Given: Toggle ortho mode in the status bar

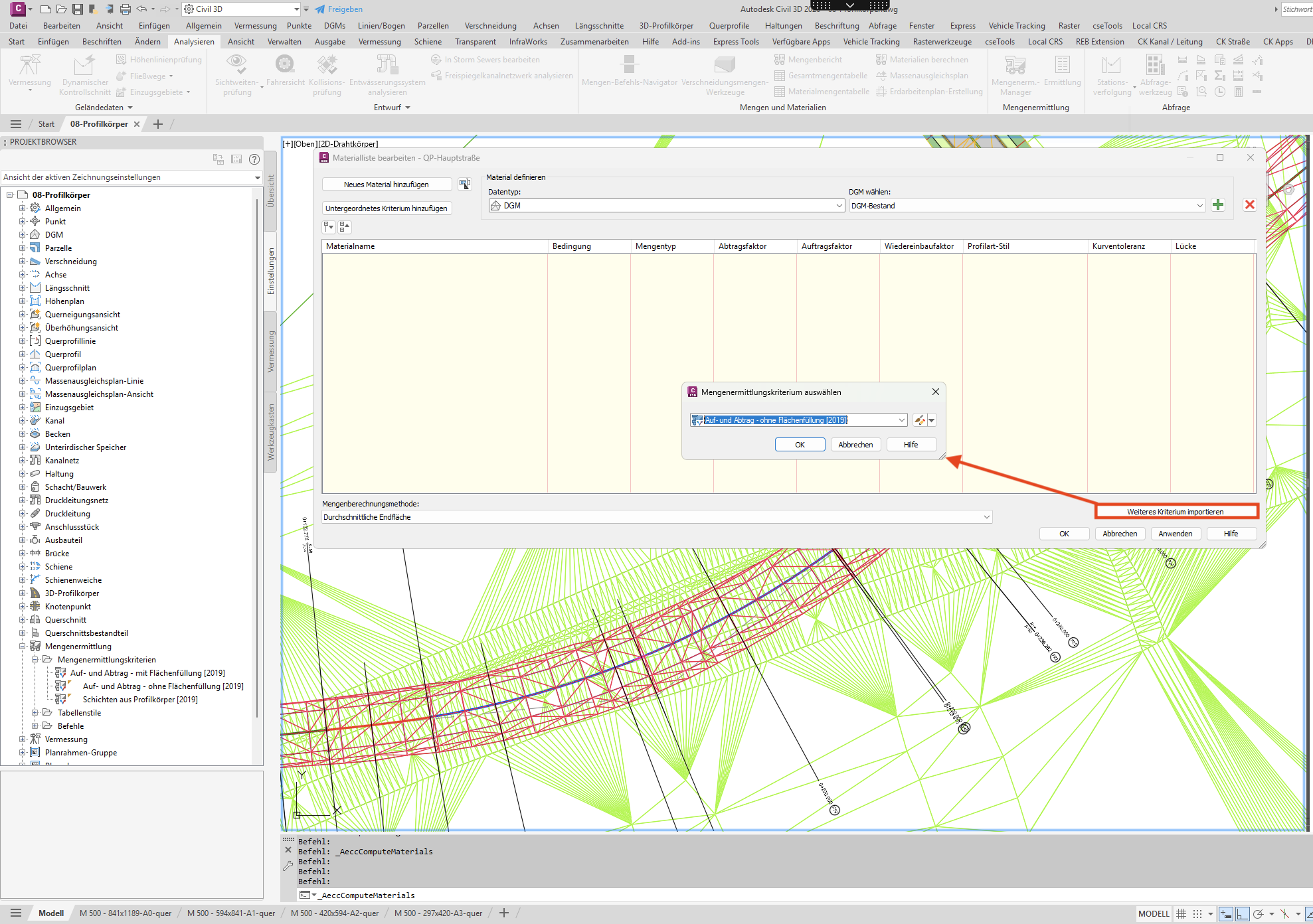Looking at the screenshot, I should coord(1242,913).
